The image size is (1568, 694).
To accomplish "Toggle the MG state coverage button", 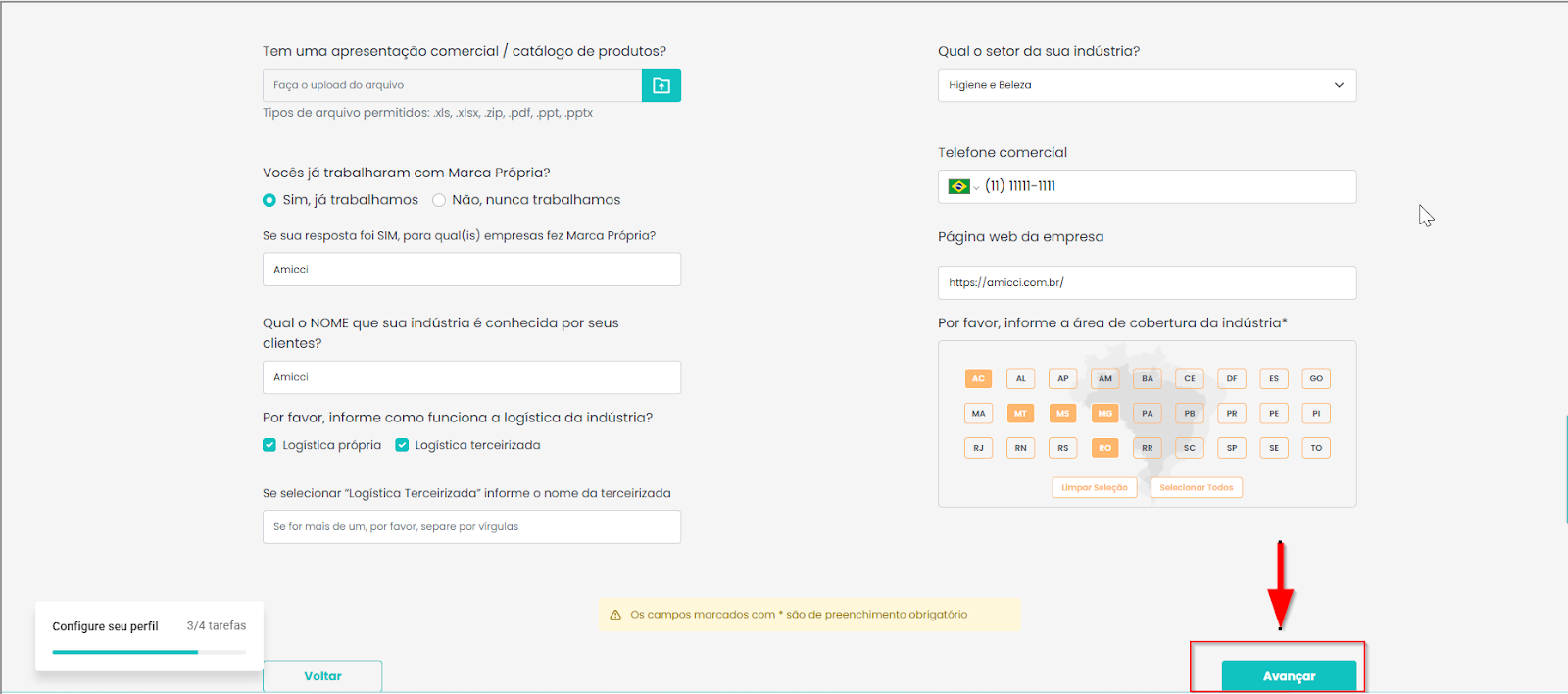I will [1104, 414].
